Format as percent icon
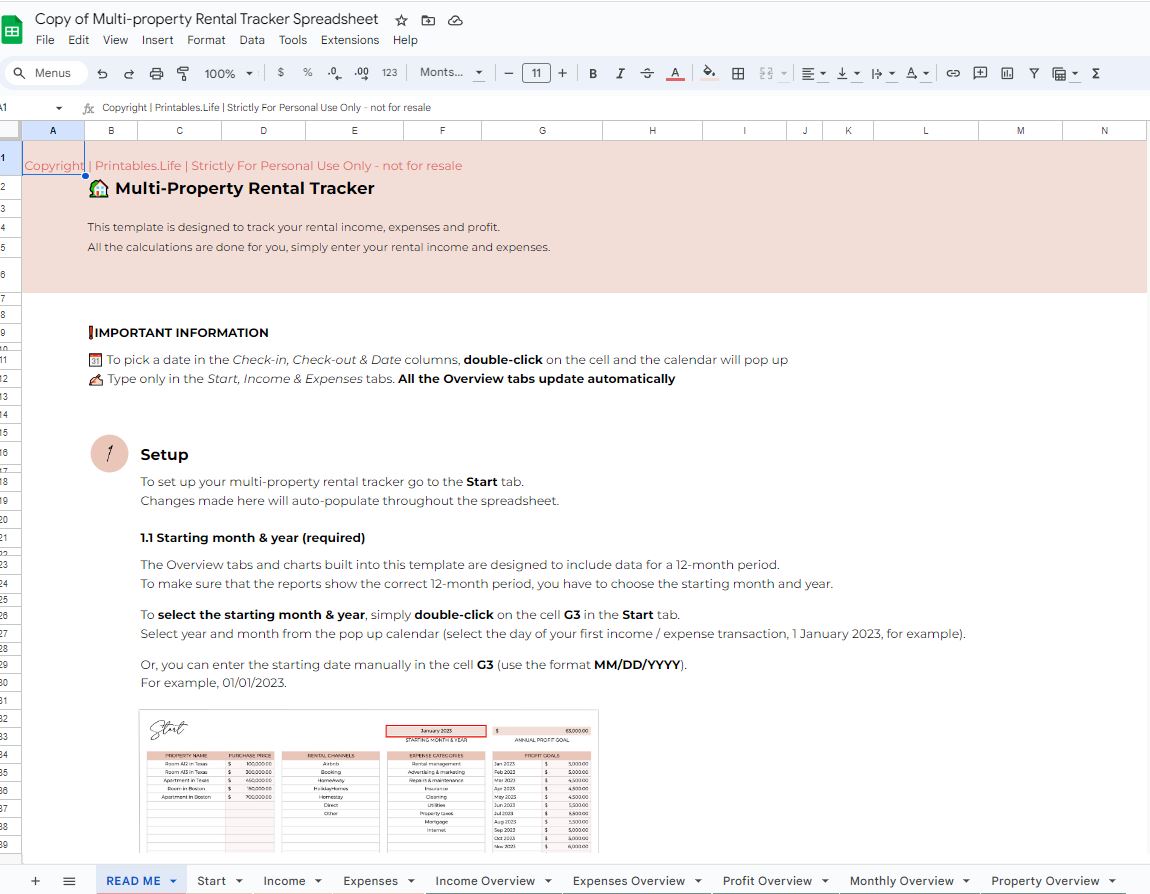The height and width of the screenshot is (894, 1150). coord(307,73)
